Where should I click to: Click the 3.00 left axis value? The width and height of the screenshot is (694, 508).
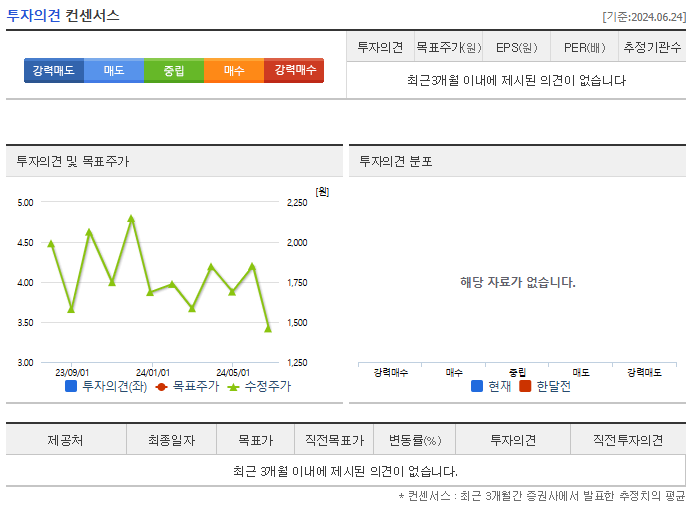click(25, 362)
